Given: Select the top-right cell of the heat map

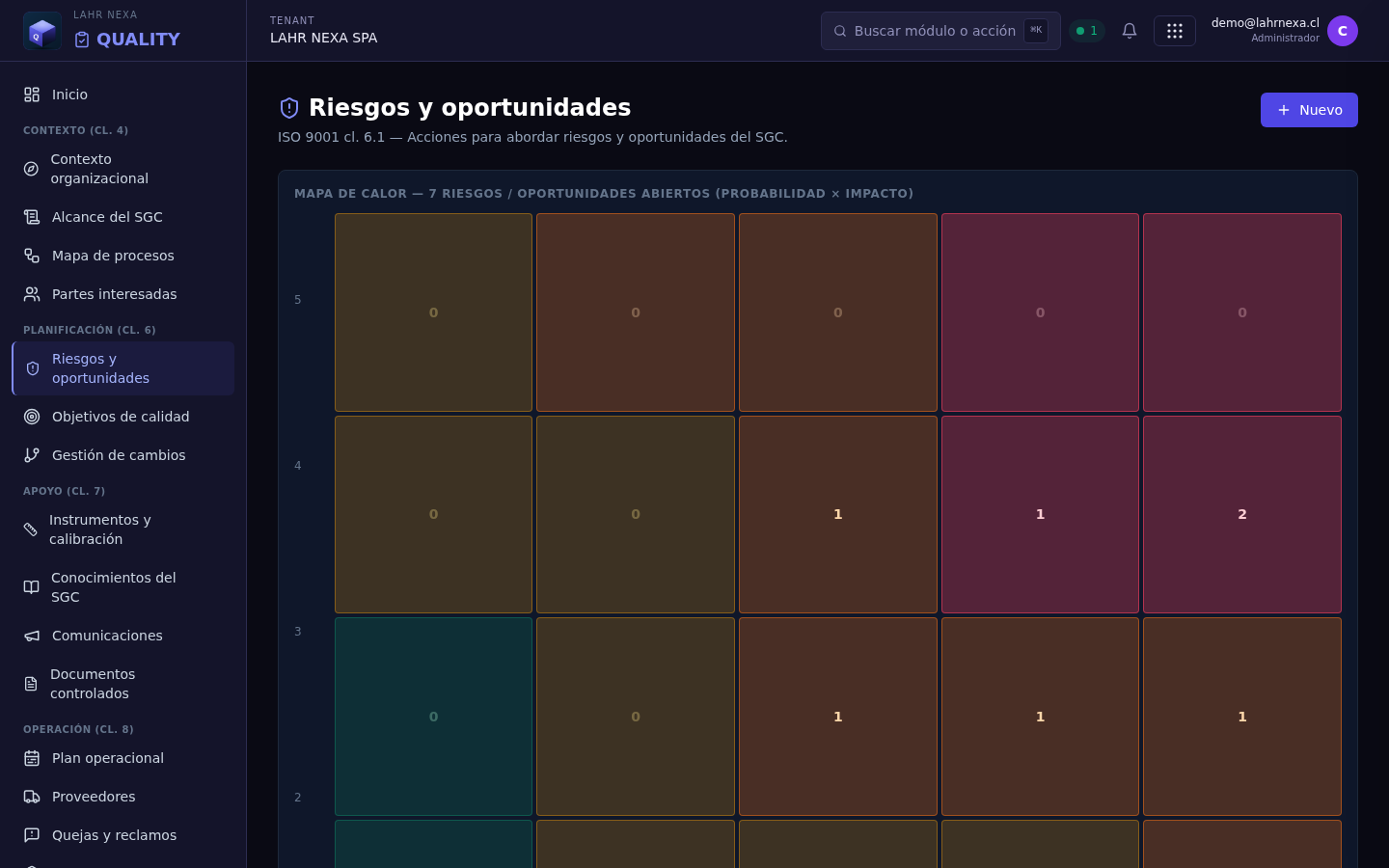Looking at the screenshot, I should coord(1242,312).
